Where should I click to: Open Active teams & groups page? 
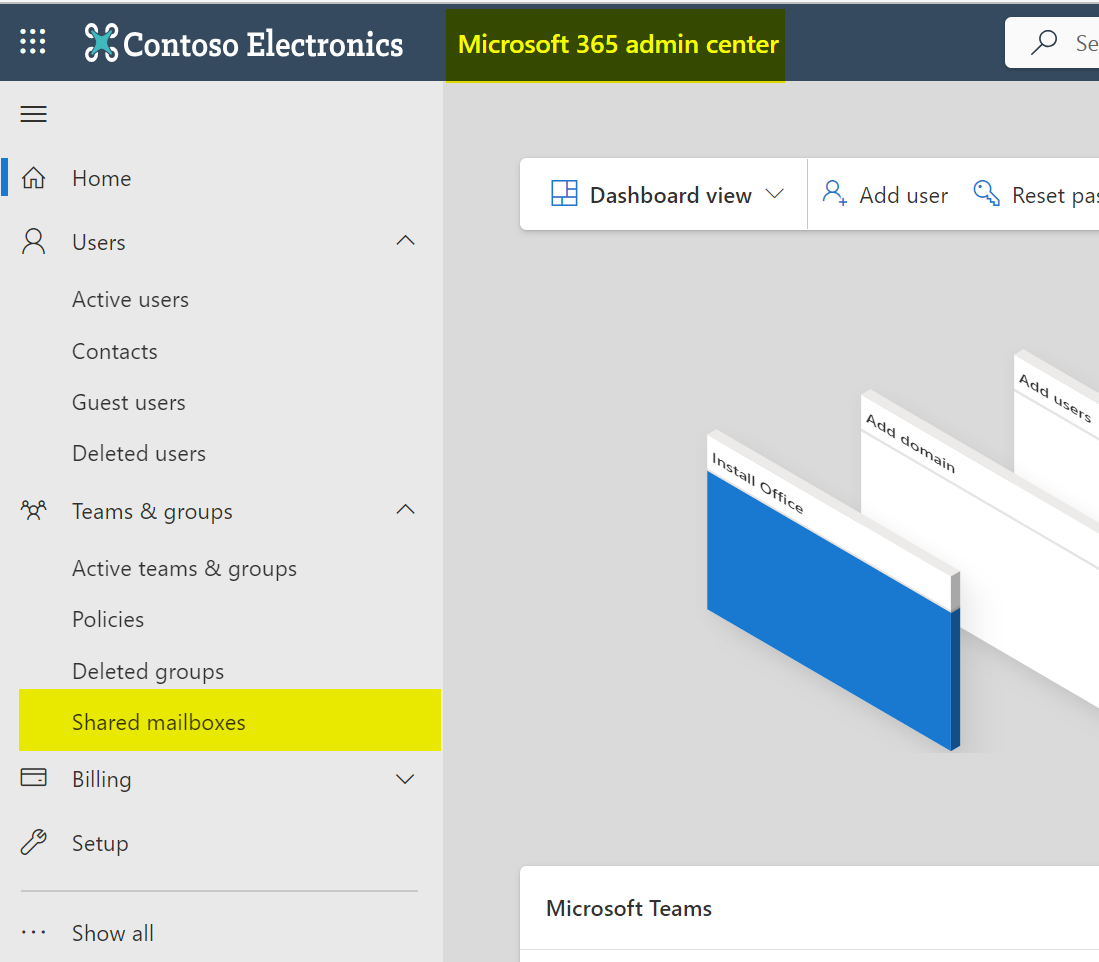184,569
